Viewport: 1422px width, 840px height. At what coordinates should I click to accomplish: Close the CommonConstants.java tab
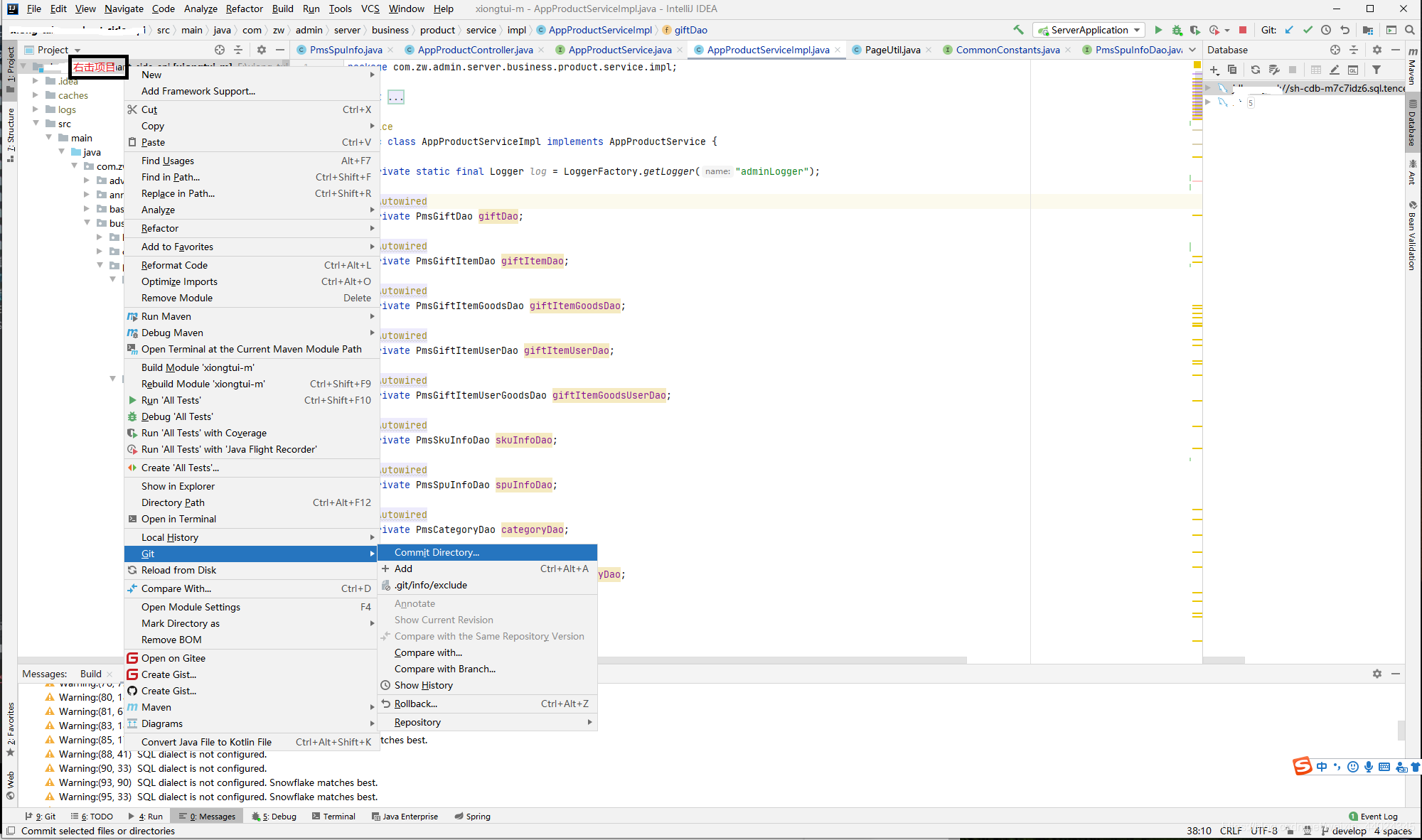click(1068, 50)
